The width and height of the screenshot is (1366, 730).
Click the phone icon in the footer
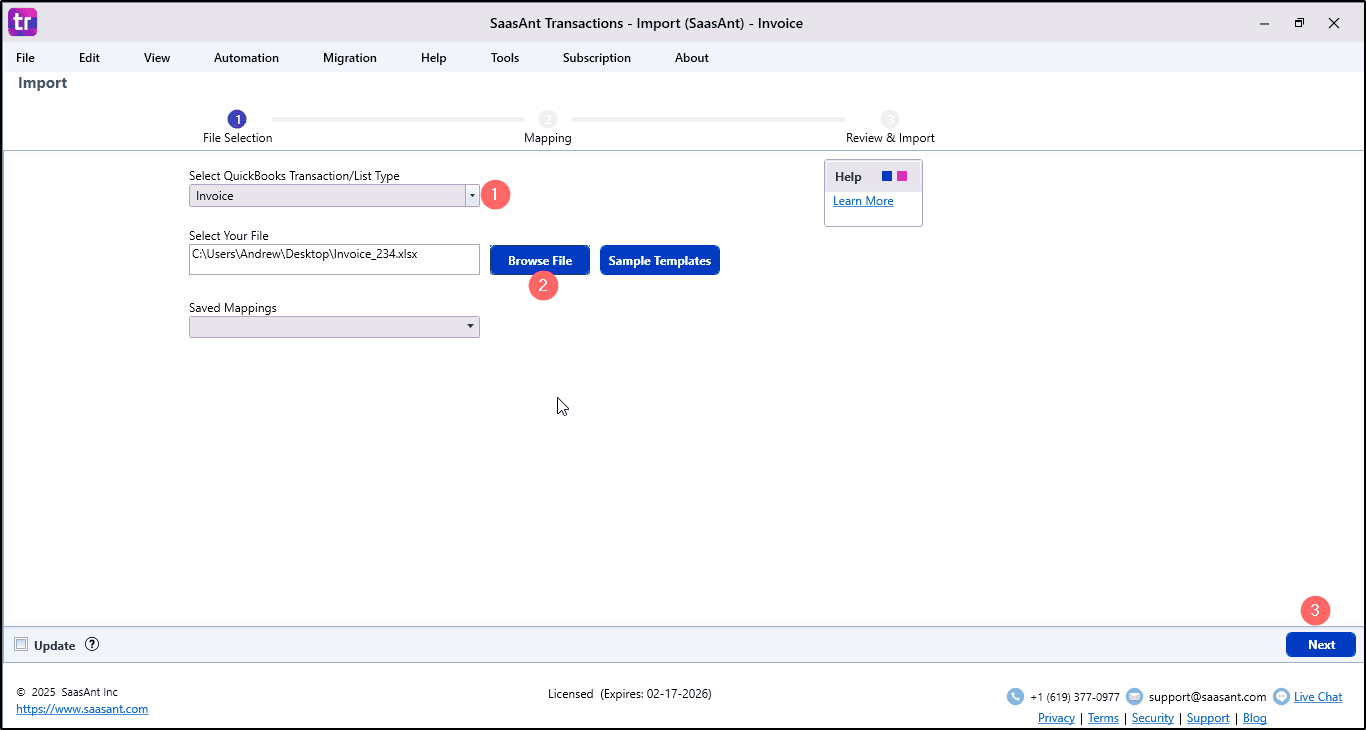(1015, 697)
